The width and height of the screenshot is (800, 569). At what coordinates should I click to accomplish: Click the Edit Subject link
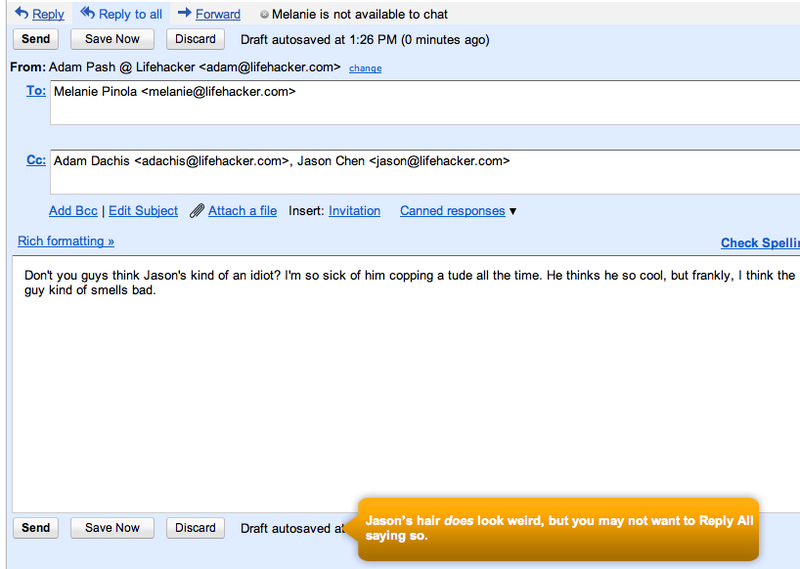pyautogui.click(x=143, y=211)
